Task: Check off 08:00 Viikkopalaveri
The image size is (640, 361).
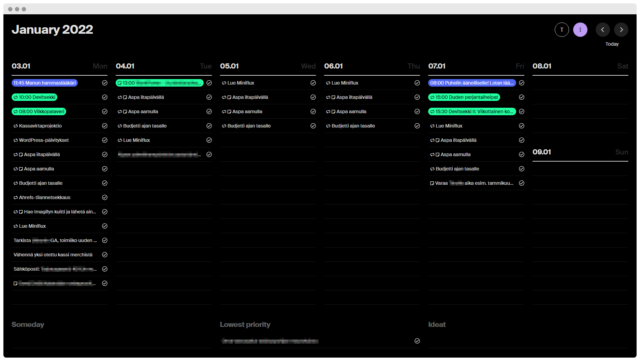Action: pyautogui.click(x=104, y=111)
